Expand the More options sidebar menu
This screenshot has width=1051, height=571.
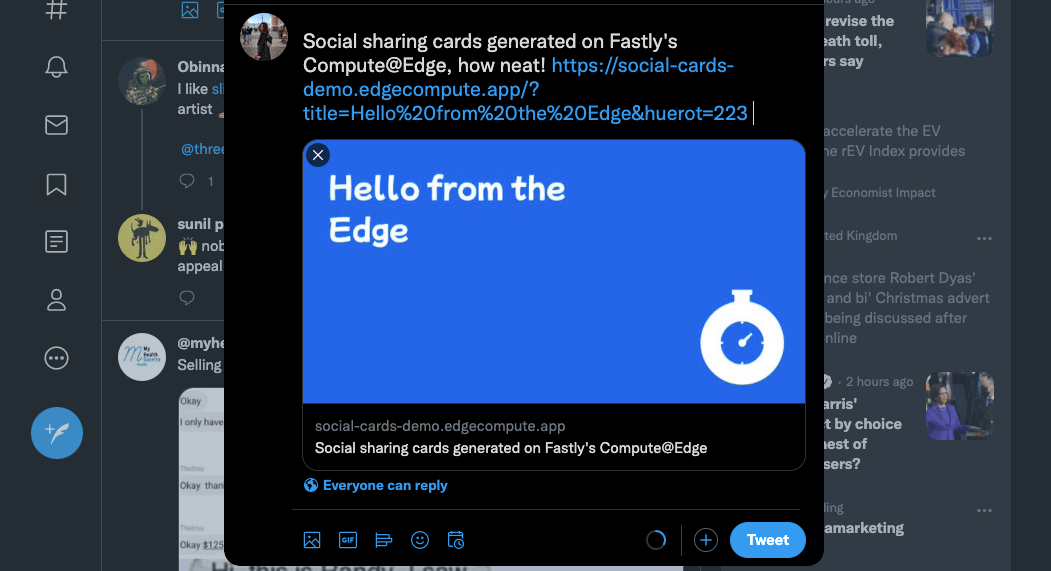(x=57, y=357)
